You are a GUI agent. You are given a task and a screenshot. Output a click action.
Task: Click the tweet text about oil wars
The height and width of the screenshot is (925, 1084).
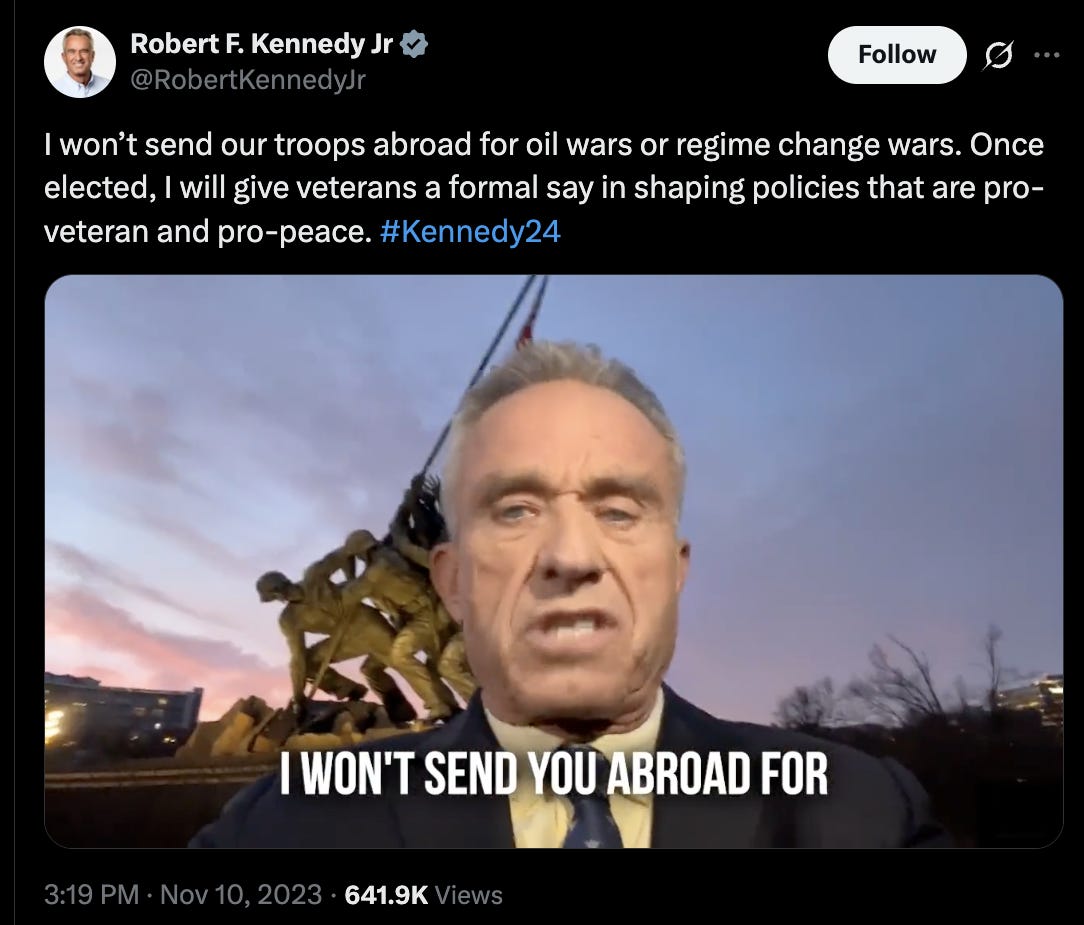pos(543,188)
